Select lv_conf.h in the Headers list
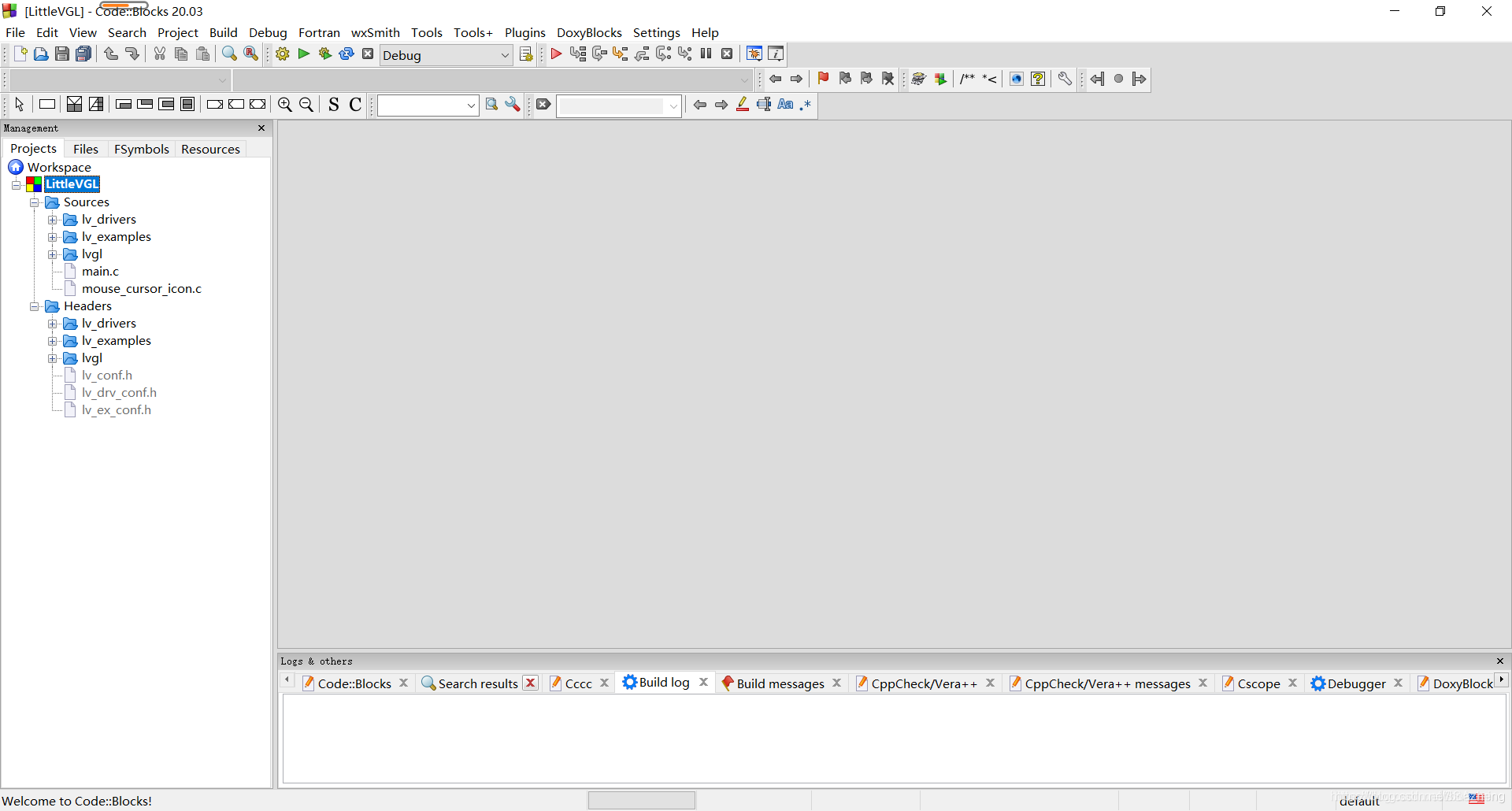The height and width of the screenshot is (811, 1512). pos(107,376)
